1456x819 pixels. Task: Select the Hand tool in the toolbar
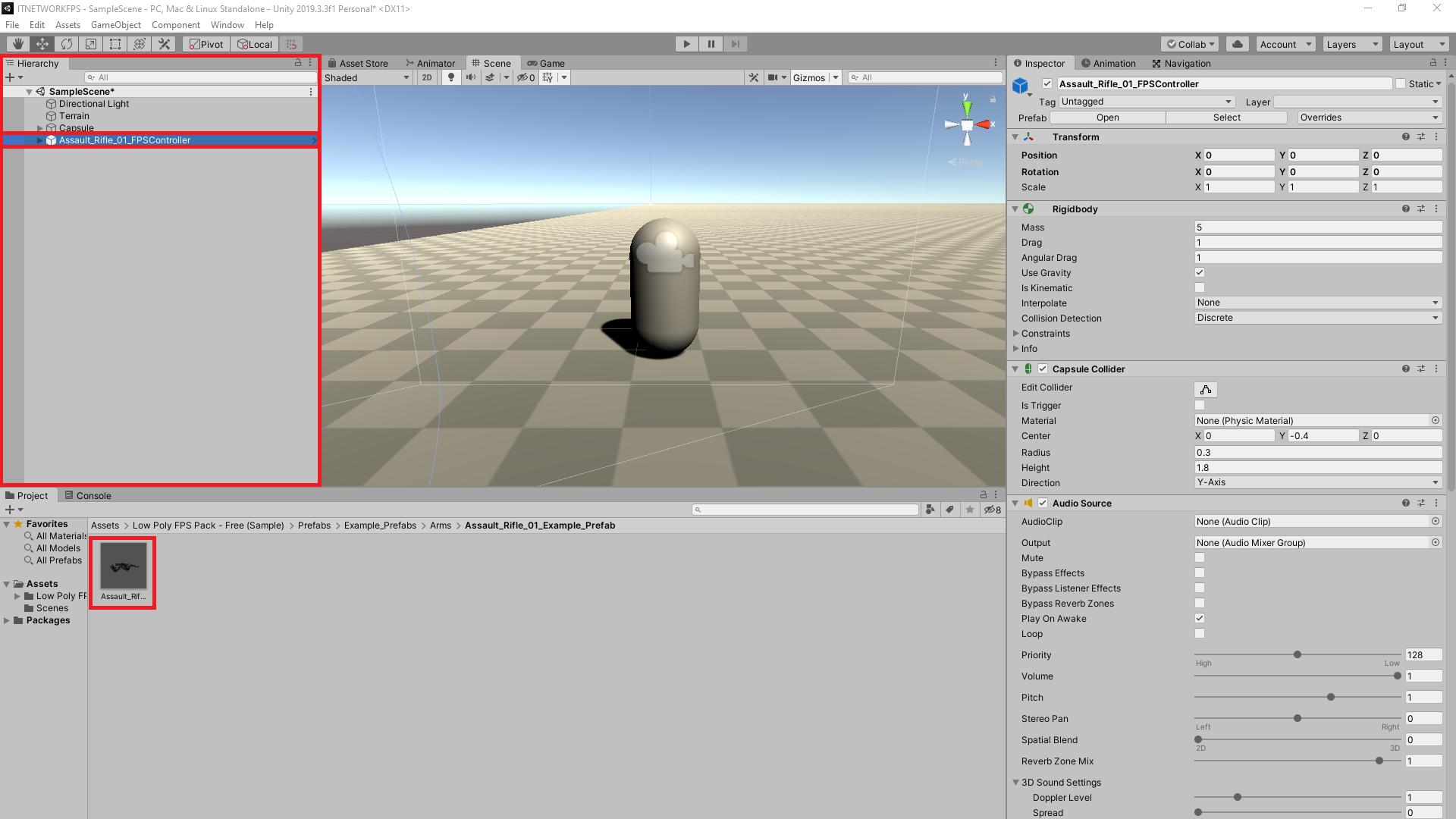(17, 43)
